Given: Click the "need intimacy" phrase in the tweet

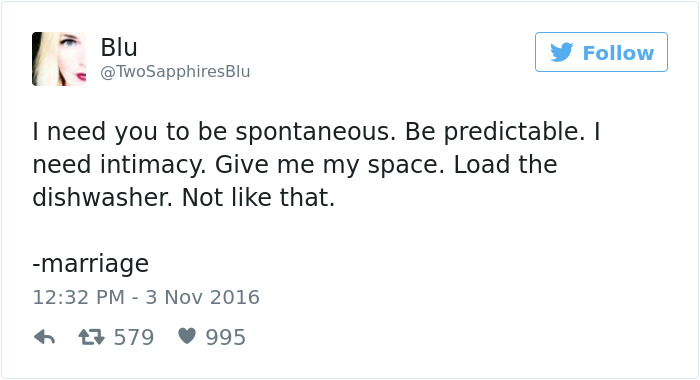Looking at the screenshot, I should (119, 165).
